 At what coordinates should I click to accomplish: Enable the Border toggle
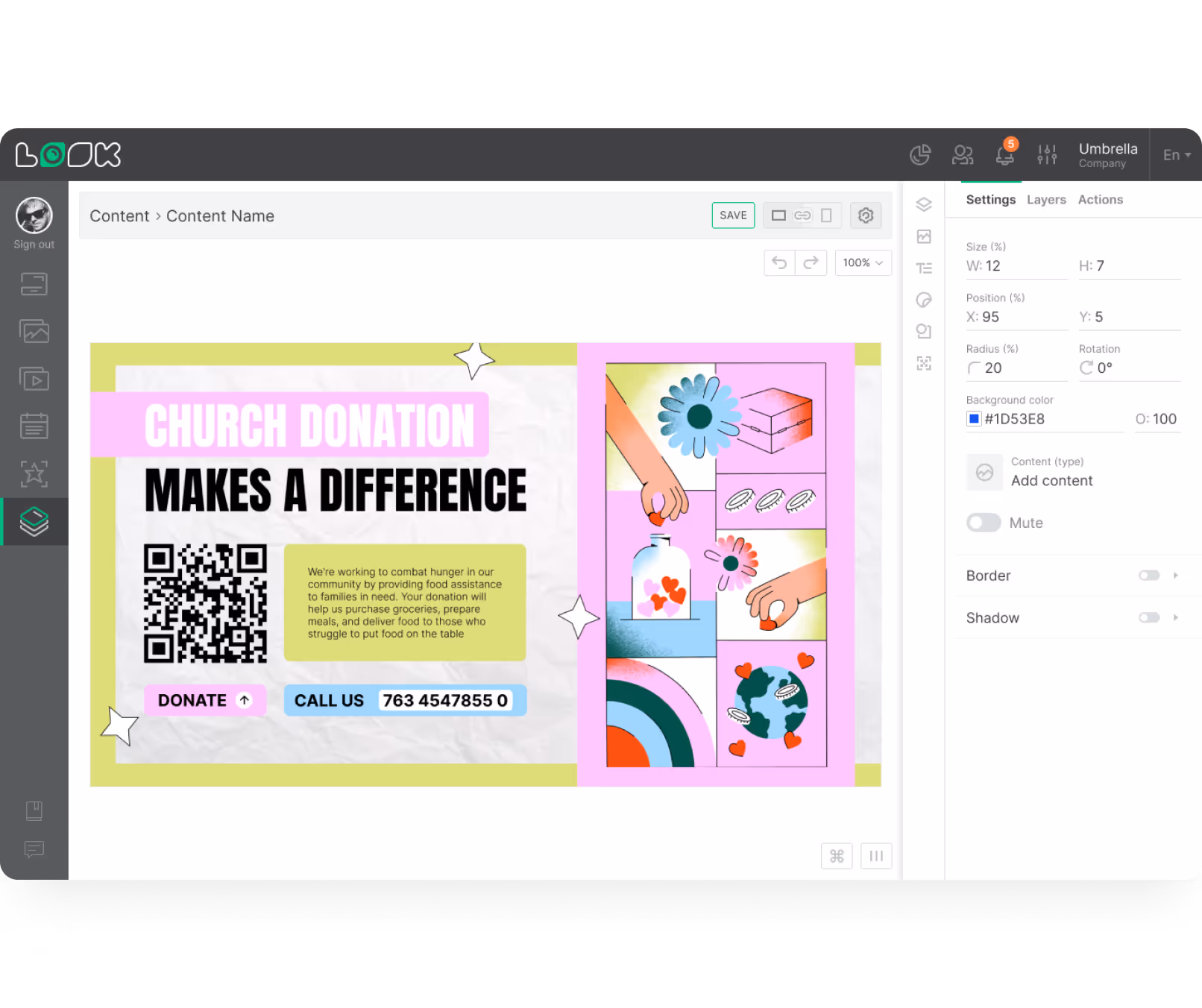[1149, 576]
